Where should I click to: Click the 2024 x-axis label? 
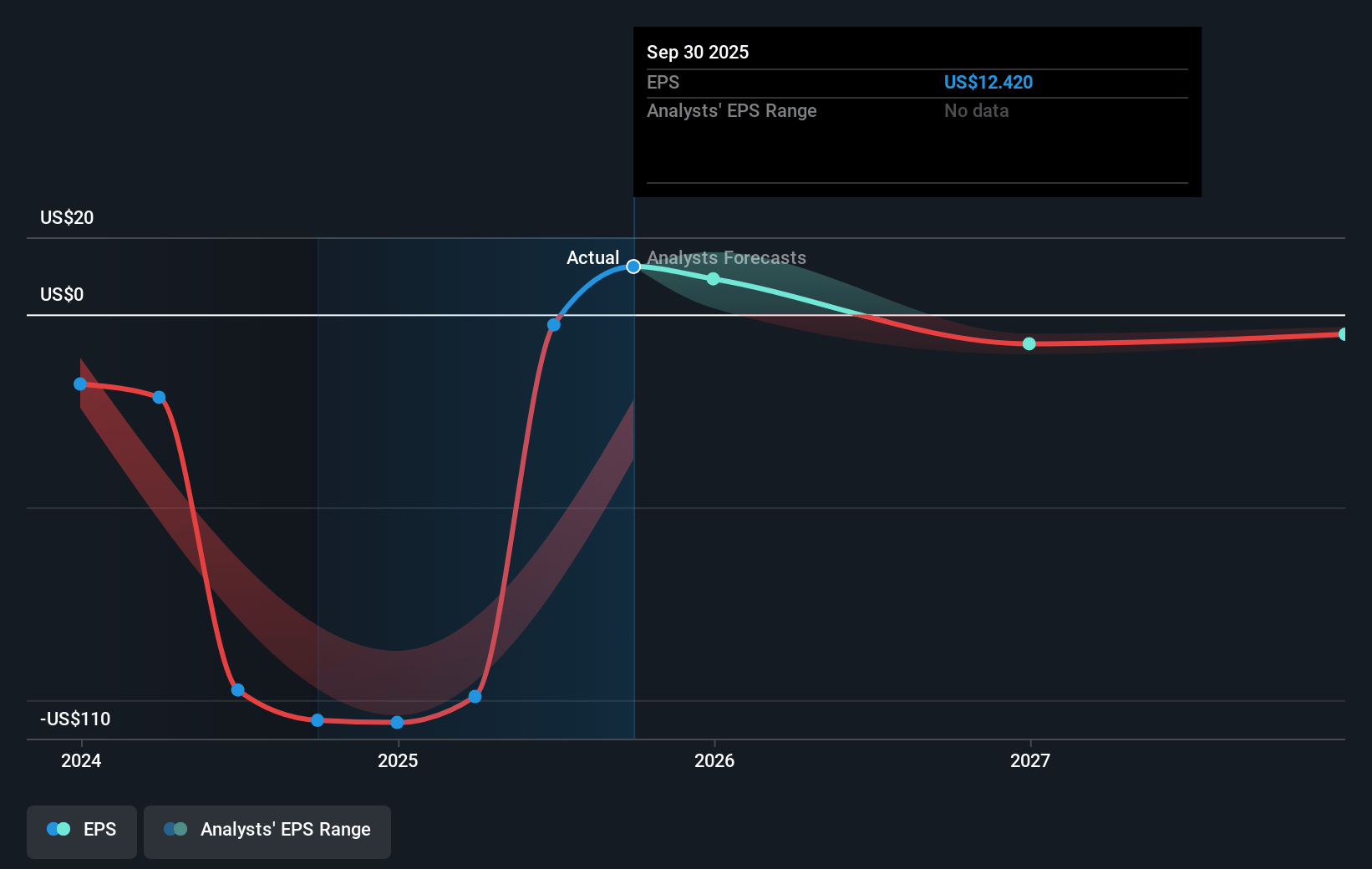click(x=81, y=760)
